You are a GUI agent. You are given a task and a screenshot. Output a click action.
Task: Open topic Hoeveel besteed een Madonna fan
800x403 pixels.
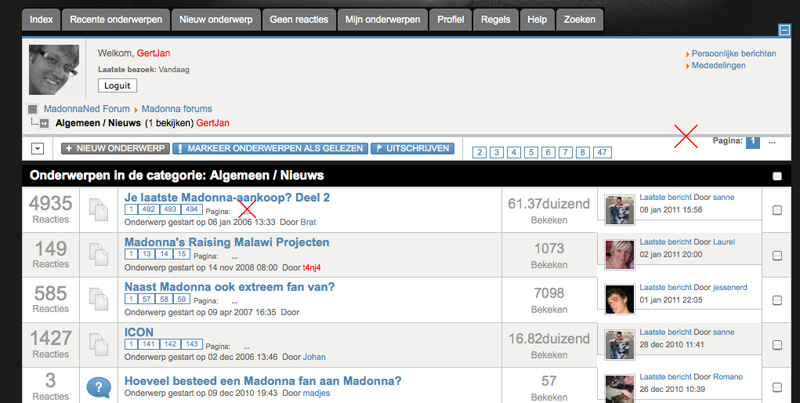pyautogui.click(x=263, y=381)
